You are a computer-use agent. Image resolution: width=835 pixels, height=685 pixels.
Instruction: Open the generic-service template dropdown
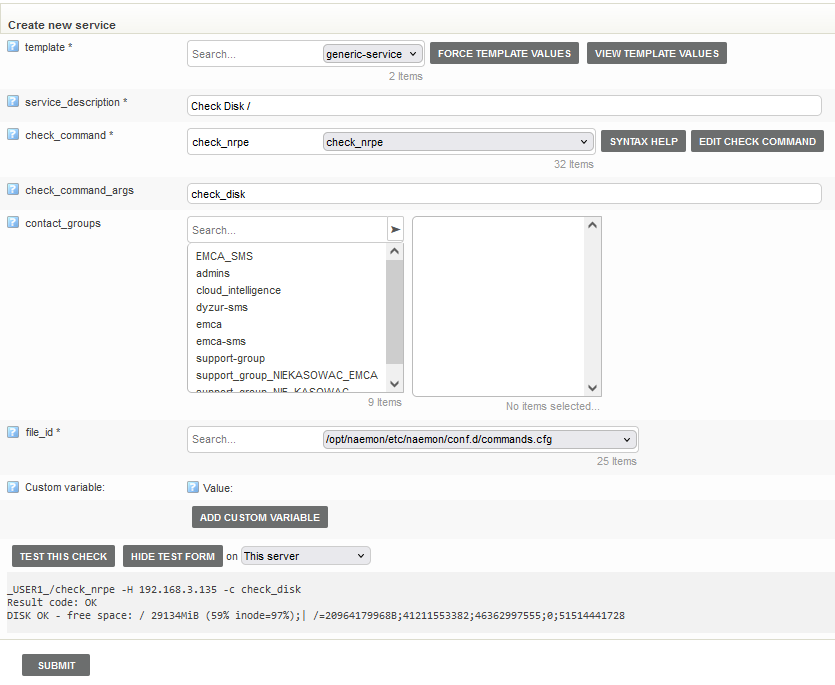coord(373,54)
